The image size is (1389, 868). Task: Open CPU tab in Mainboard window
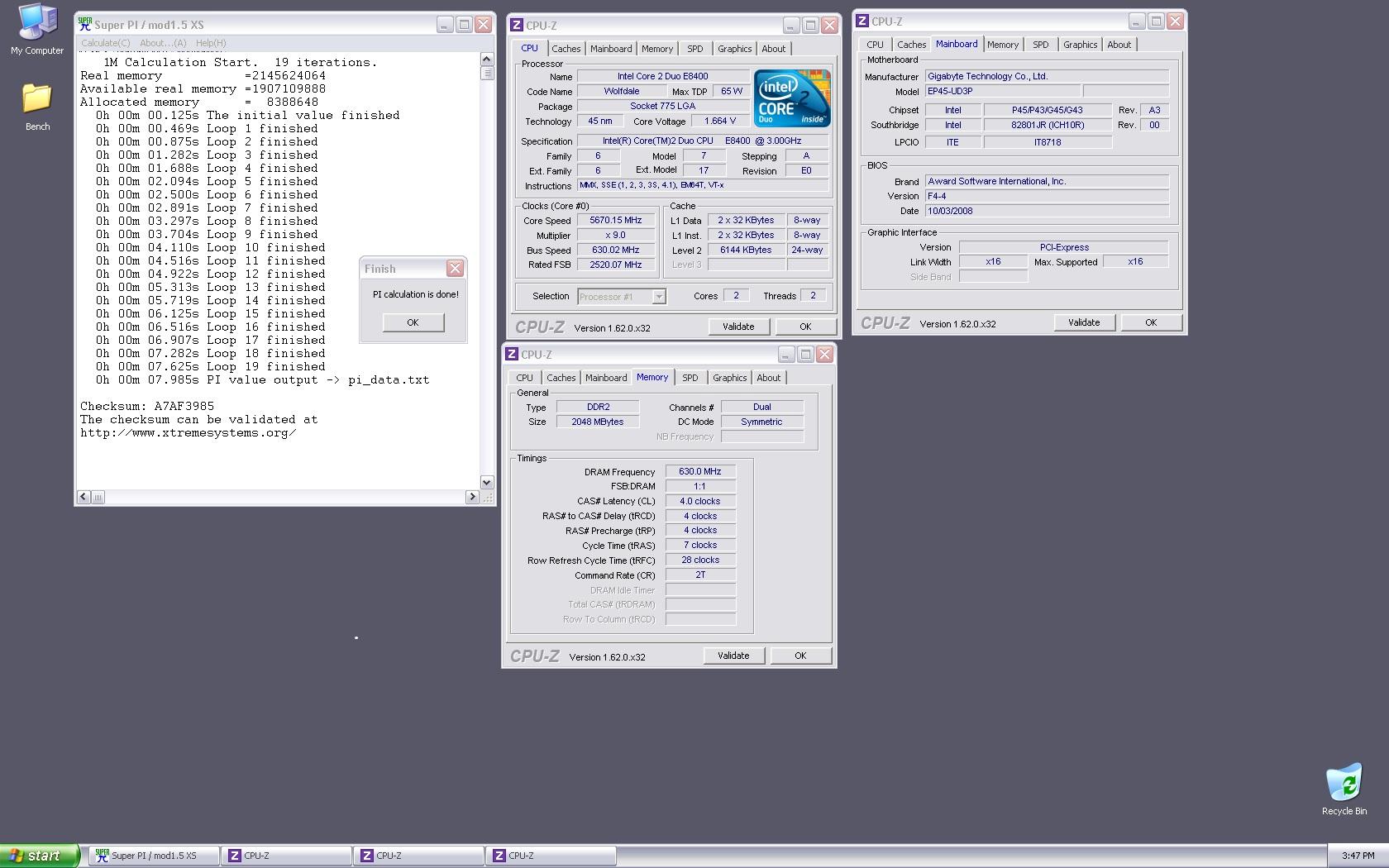(x=875, y=45)
